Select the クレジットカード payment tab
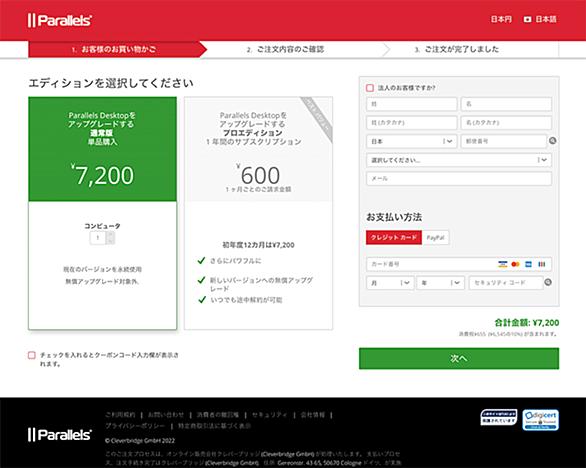This screenshot has height=468, width=586. (394, 237)
